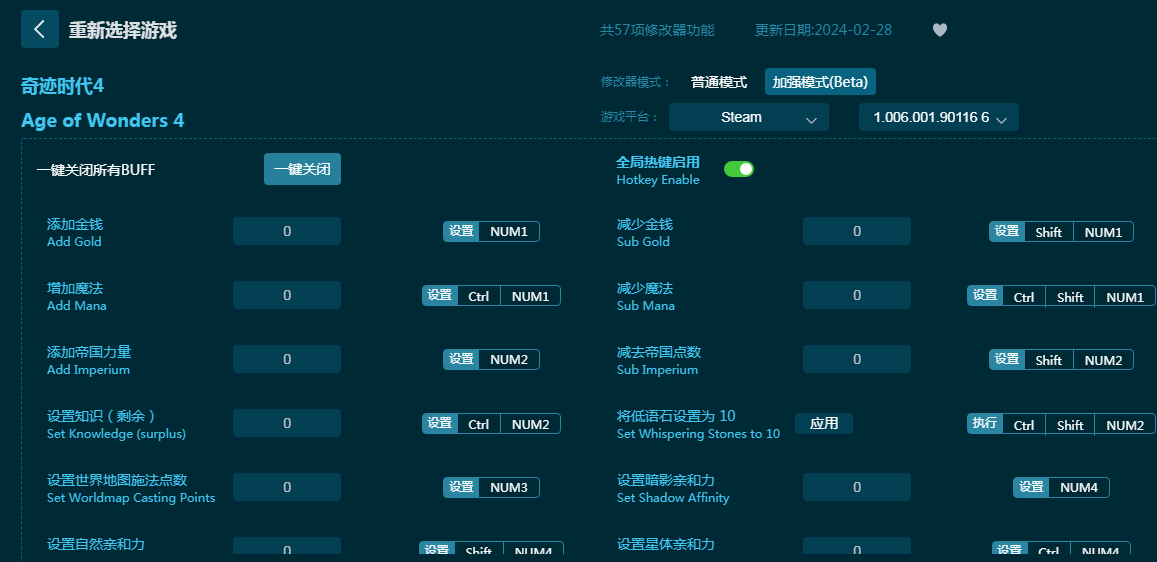The image size is (1157, 562).
Task: Click the 奇迹时代4 game name
Action: click(63, 86)
